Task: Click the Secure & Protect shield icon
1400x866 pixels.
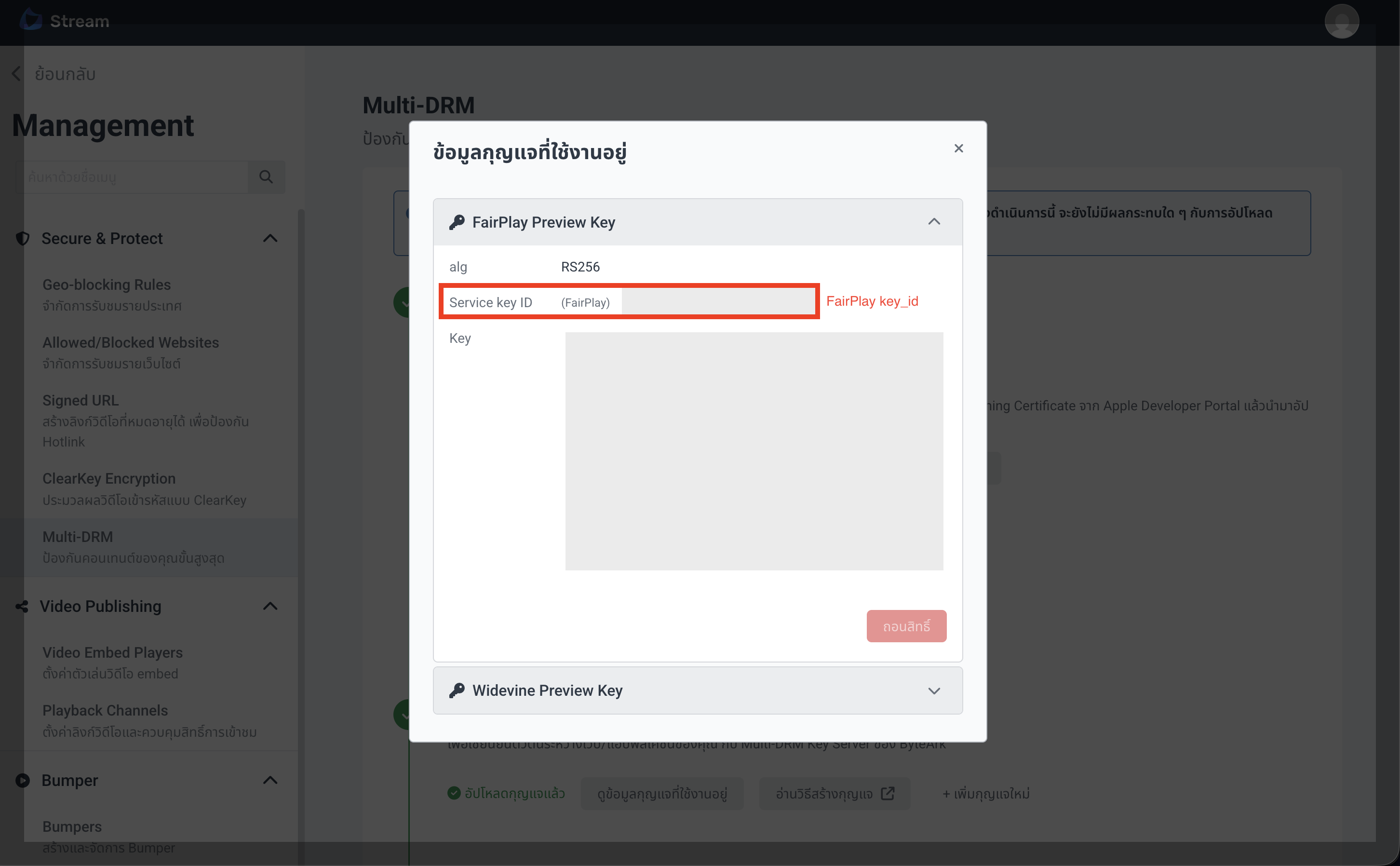Action: click(x=22, y=238)
